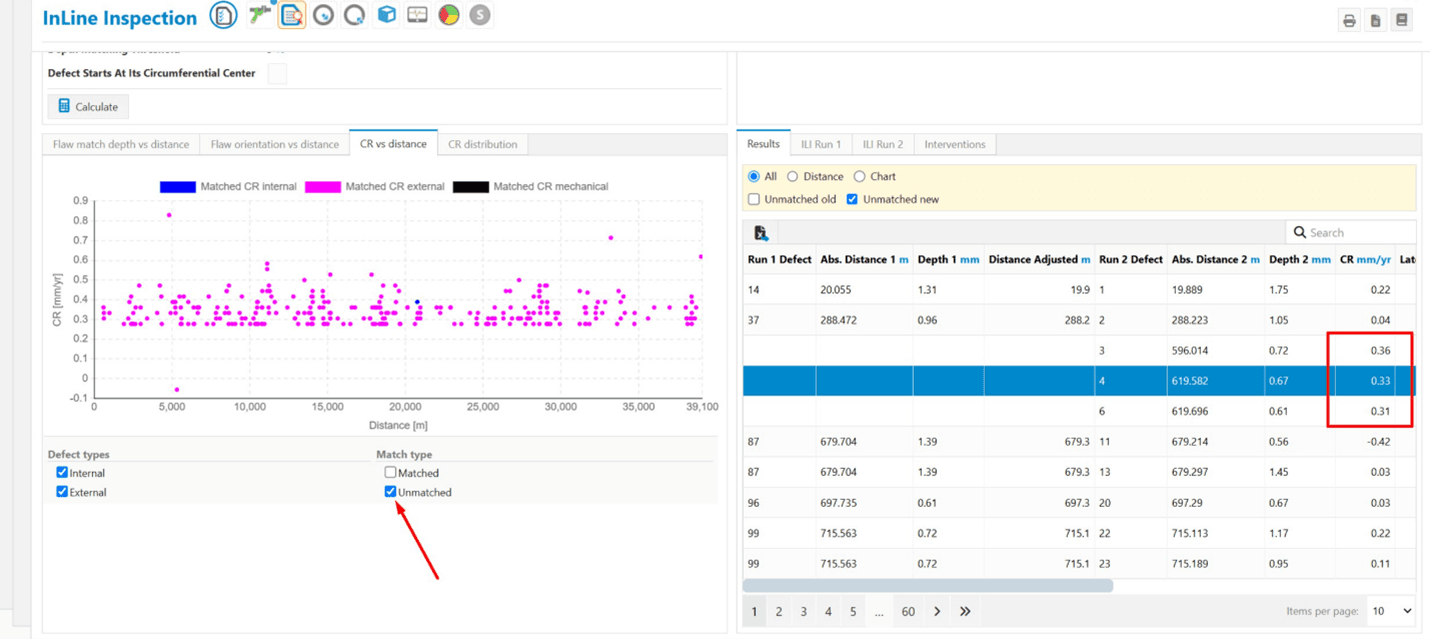Image resolution: width=1430 pixels, height=639 pixels.
Task: Toggle Matched CR internal blue legend swatch
Action: point(178,187)
